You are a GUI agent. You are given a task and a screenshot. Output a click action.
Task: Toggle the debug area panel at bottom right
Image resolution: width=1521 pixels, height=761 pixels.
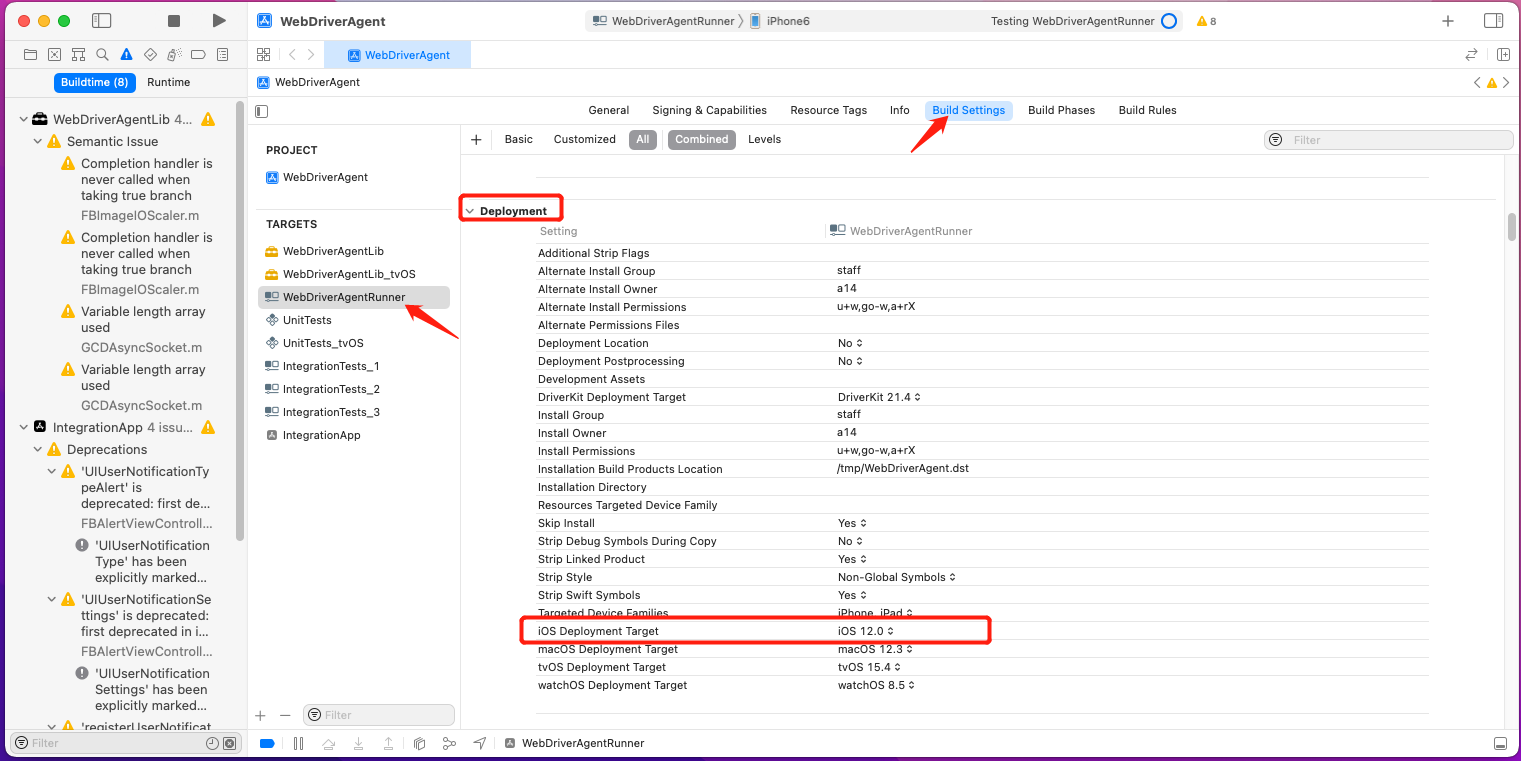(1500, 743)
